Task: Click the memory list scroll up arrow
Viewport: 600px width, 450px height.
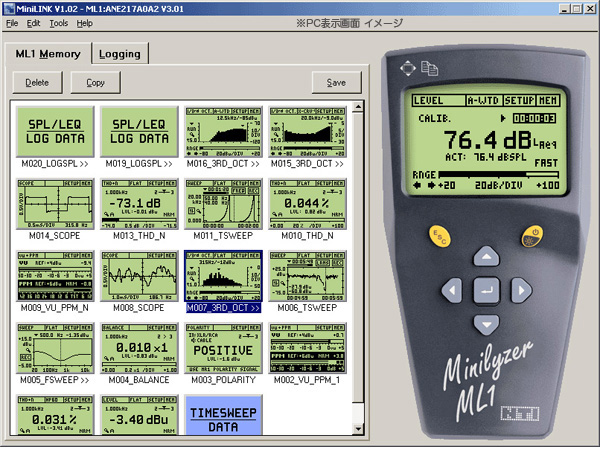Action: pyautogui.click(x=358, y=107)
